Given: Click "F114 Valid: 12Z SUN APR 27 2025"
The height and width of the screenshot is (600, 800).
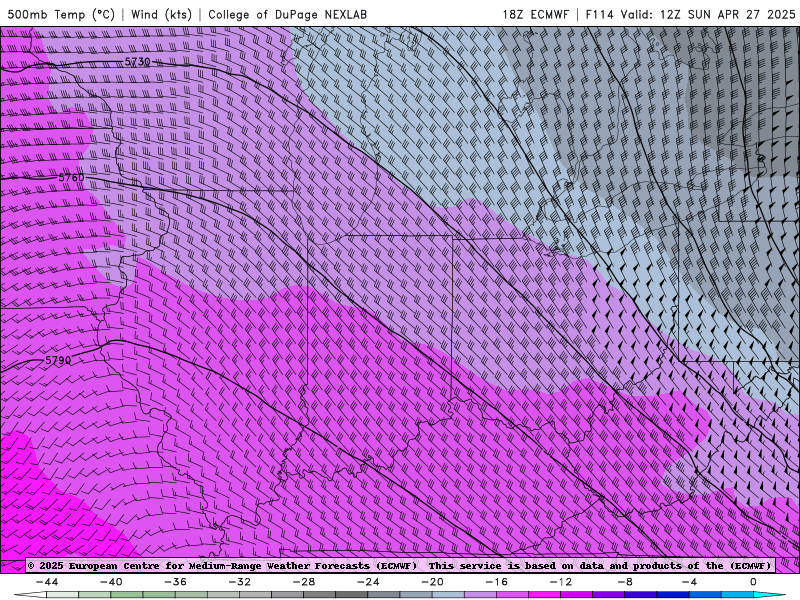Looking at the screenshot, I should (690, 14).
